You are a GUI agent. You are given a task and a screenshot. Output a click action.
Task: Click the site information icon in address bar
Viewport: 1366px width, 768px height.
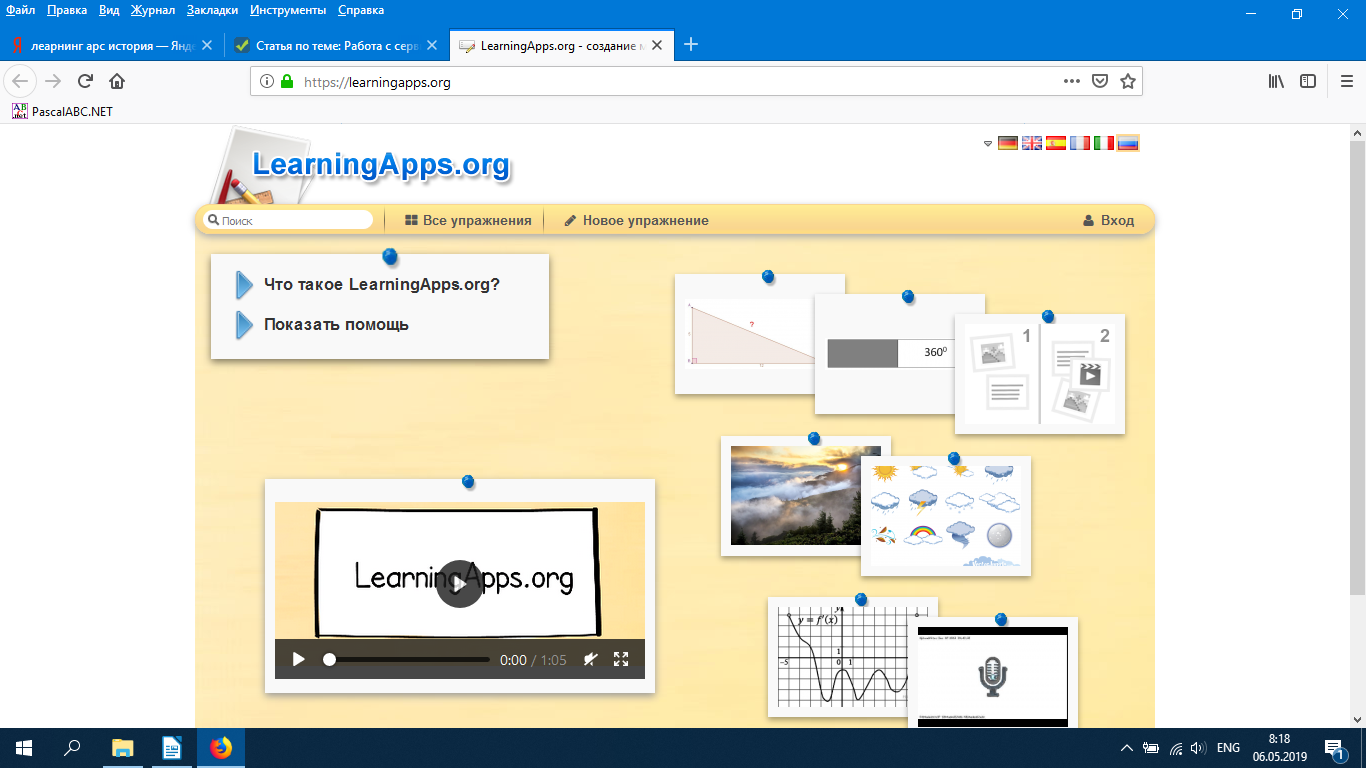click(x=267, y=82)
